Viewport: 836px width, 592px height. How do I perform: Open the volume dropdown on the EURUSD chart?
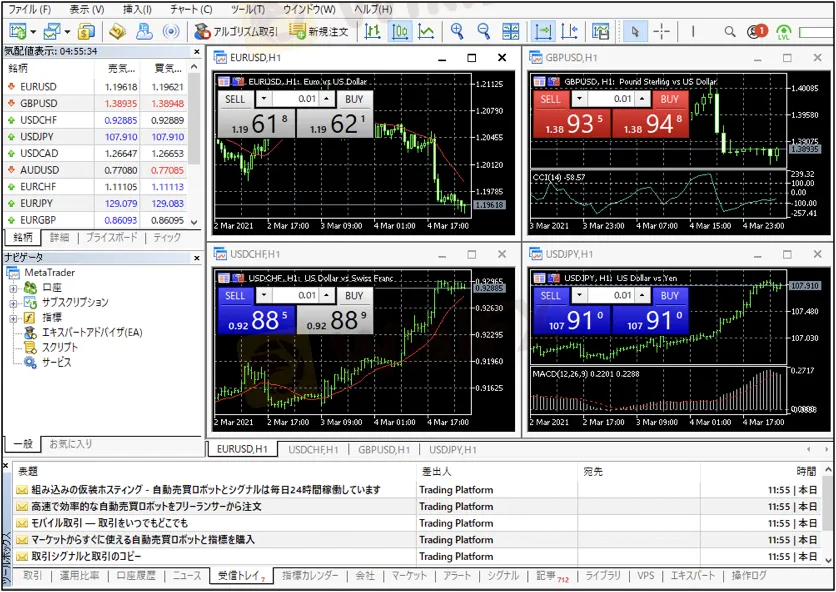[x=263, y=100]
